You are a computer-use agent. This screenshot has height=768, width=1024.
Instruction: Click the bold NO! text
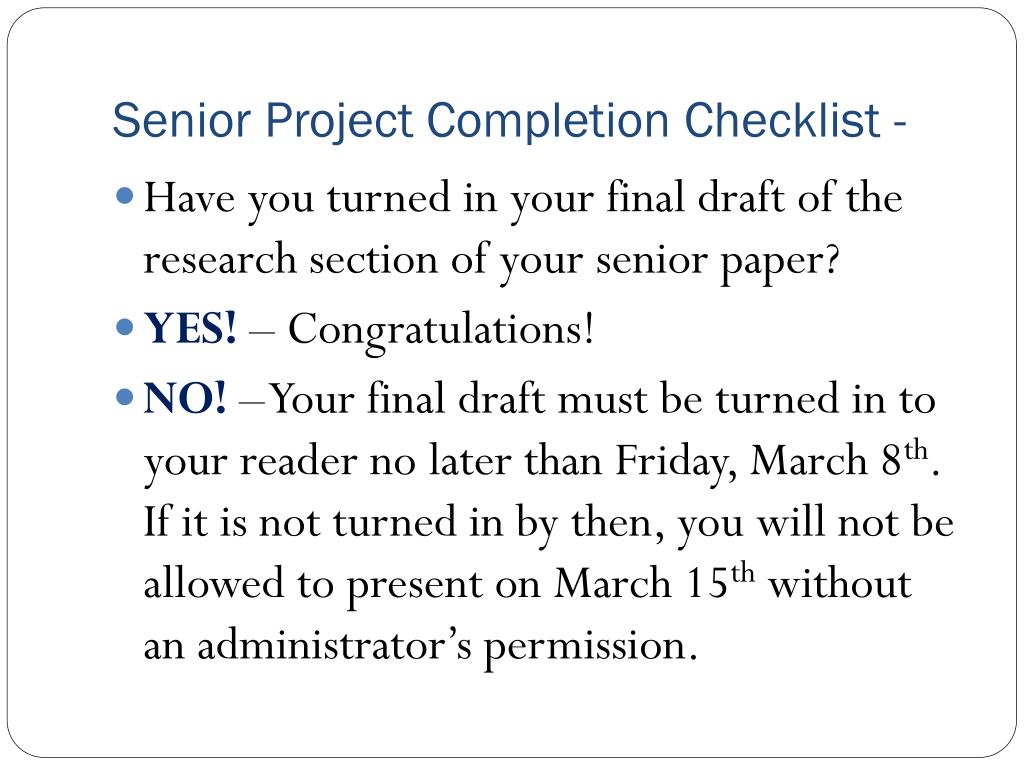click(185, 398)
